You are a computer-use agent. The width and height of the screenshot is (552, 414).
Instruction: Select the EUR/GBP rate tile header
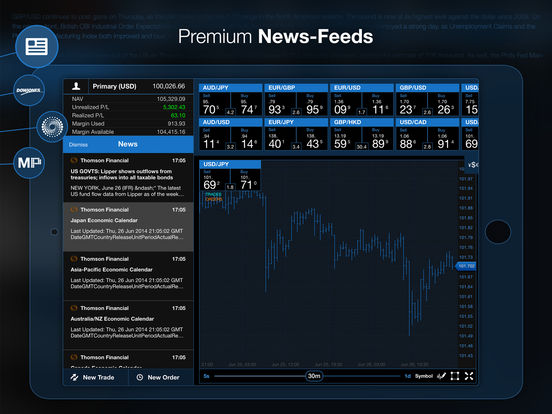tap(296, 88)
